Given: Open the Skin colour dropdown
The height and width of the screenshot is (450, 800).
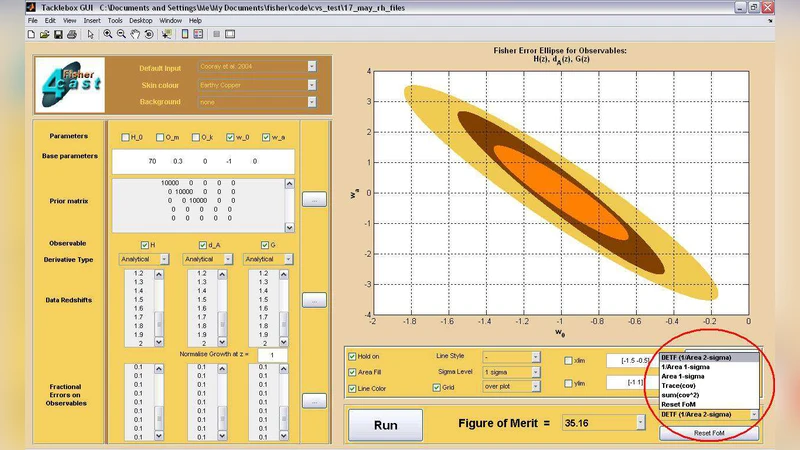Looking at the screenshot, I should coord(311,84).
